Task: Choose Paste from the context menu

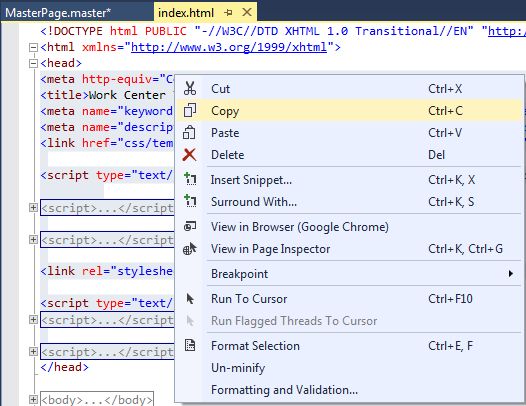Action: click(x=349, y=133)
